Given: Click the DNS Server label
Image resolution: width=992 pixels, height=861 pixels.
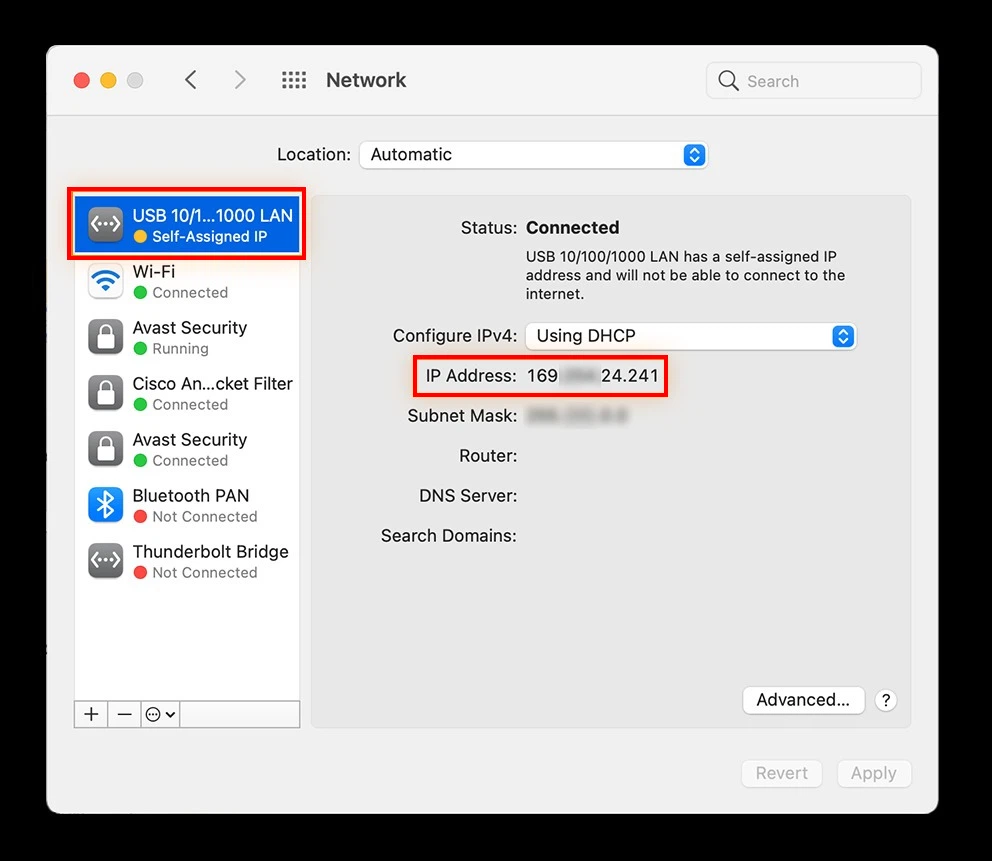Looking at the screenshot, I should (468, 496).
